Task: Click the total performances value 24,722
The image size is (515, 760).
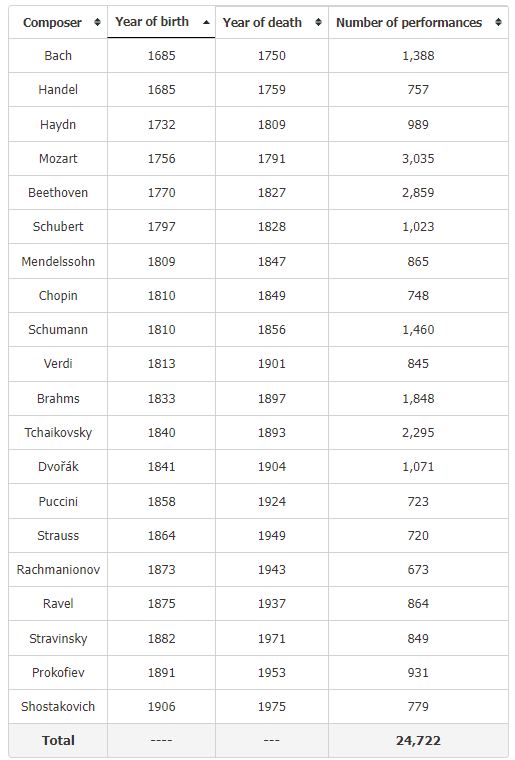Action: [418, 741]
